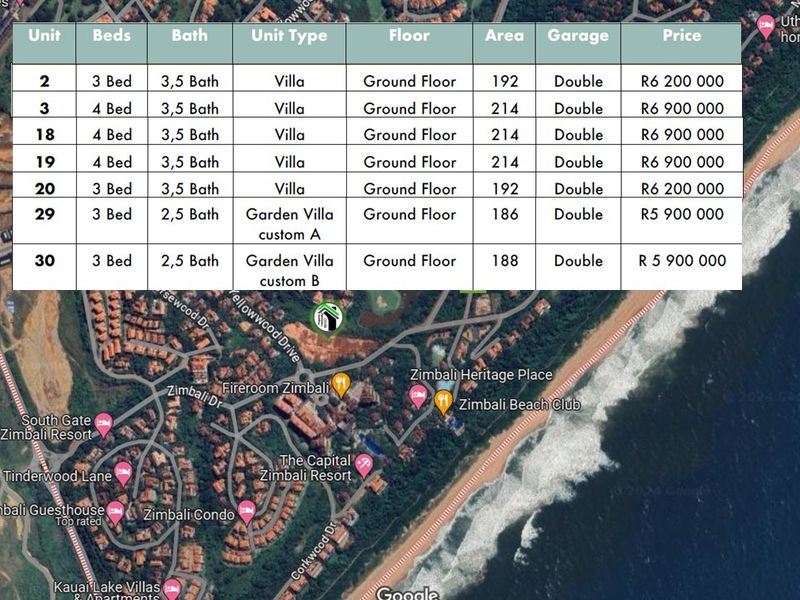Click unit number 18 in the table

pyautogui.click(x=44, y=135)
